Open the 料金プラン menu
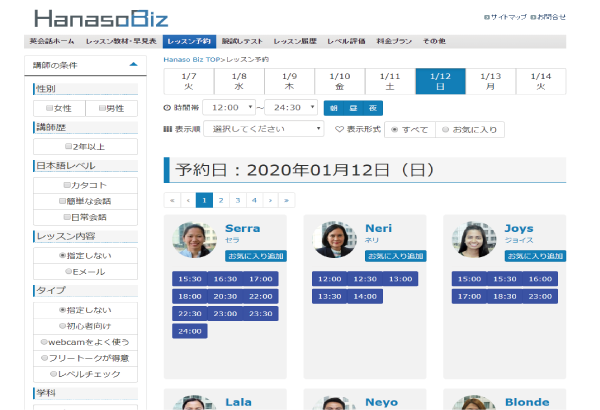 (394, 41)
